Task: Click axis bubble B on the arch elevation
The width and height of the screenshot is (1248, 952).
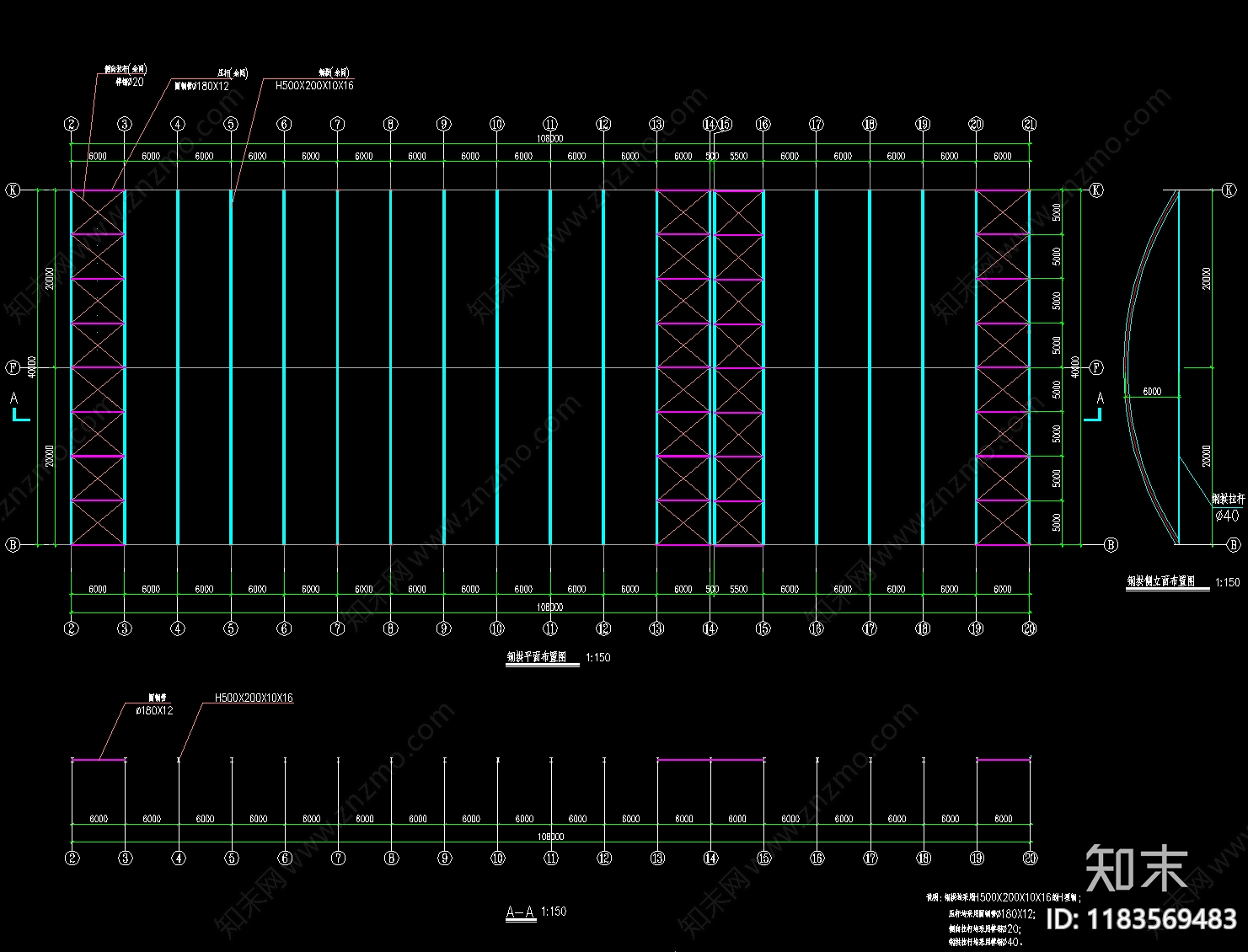Action: 1234,545
